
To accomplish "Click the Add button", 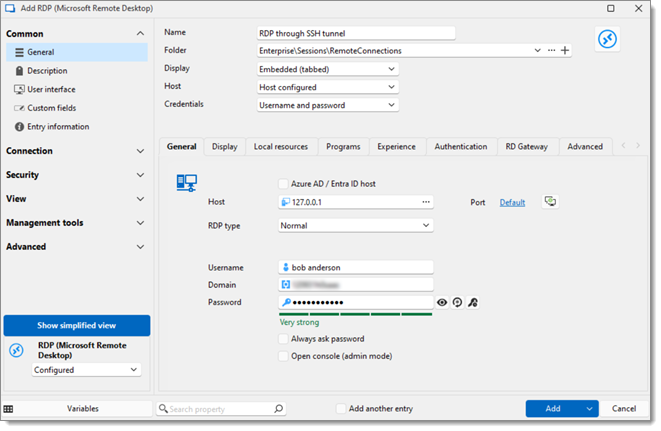I will coord(553,408).
